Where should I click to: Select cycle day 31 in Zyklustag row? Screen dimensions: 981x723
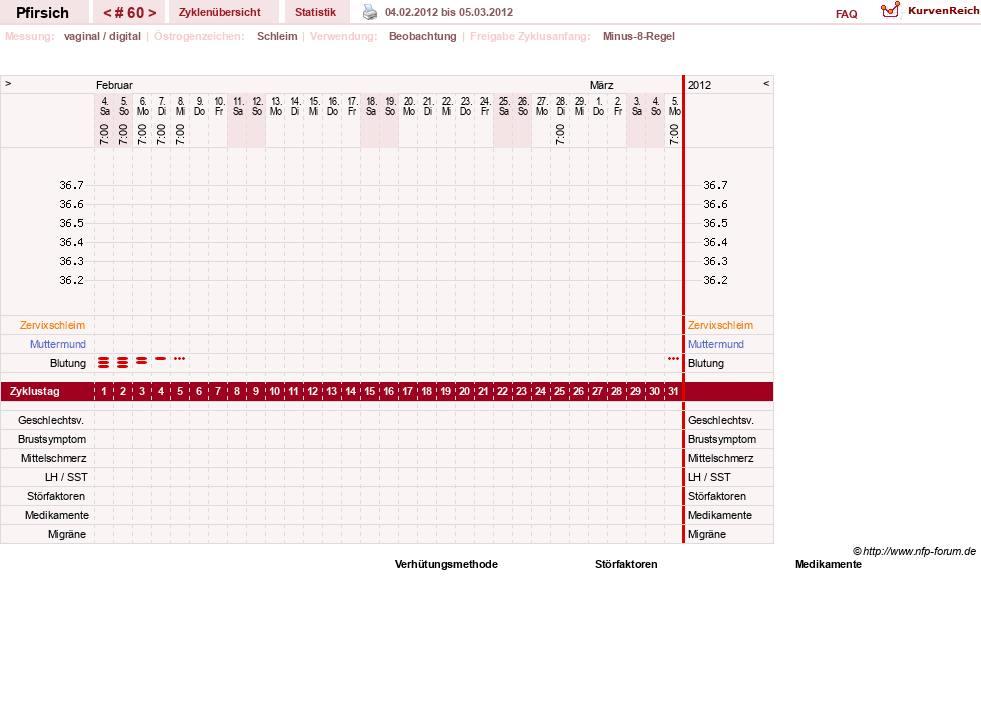(673, 392)
